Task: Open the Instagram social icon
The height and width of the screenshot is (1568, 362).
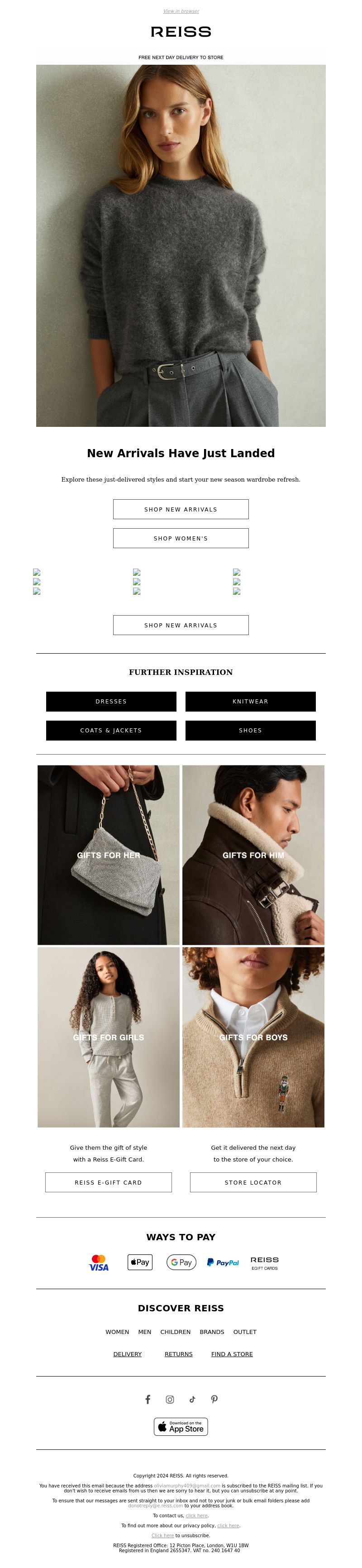Action: tap(170, 1399)
